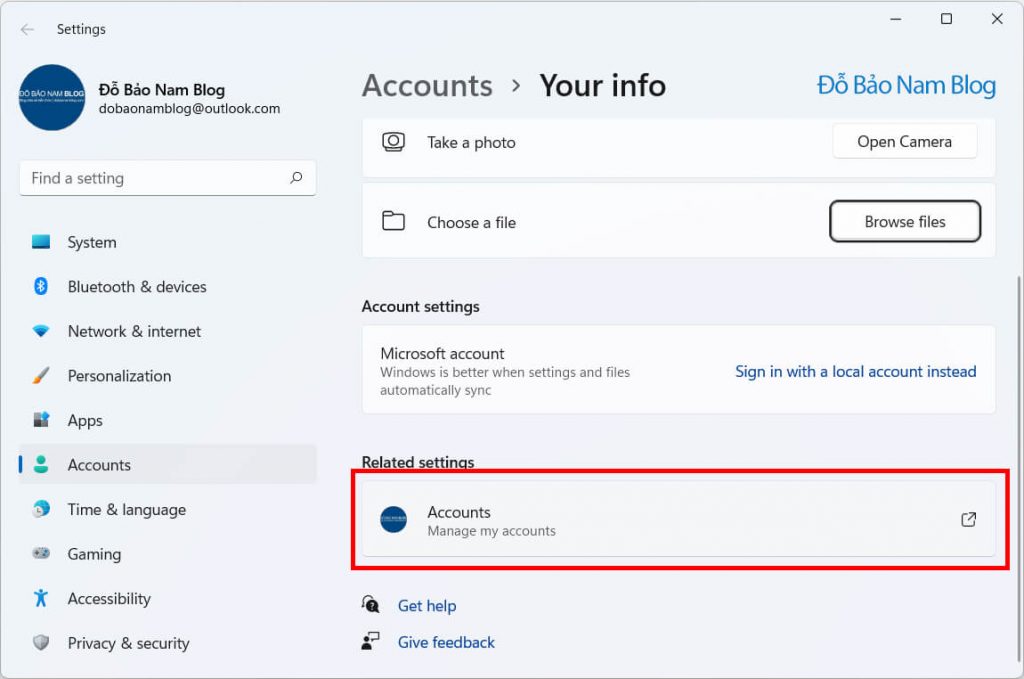Screen dimensions: 1024x679
Task: Open Accessibility settings
Action: tap(168, 598)
